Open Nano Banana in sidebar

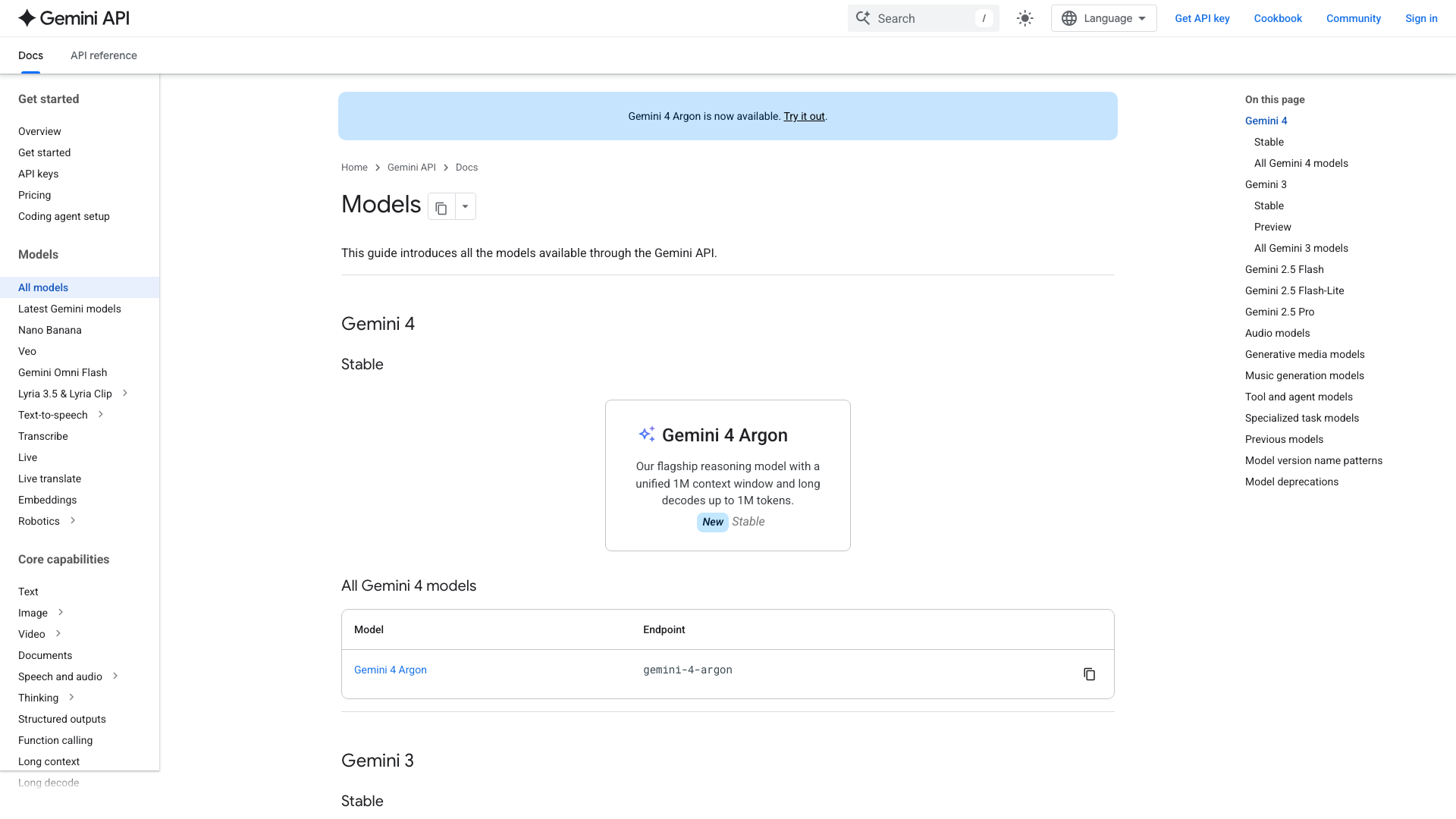tap(50, 330)
